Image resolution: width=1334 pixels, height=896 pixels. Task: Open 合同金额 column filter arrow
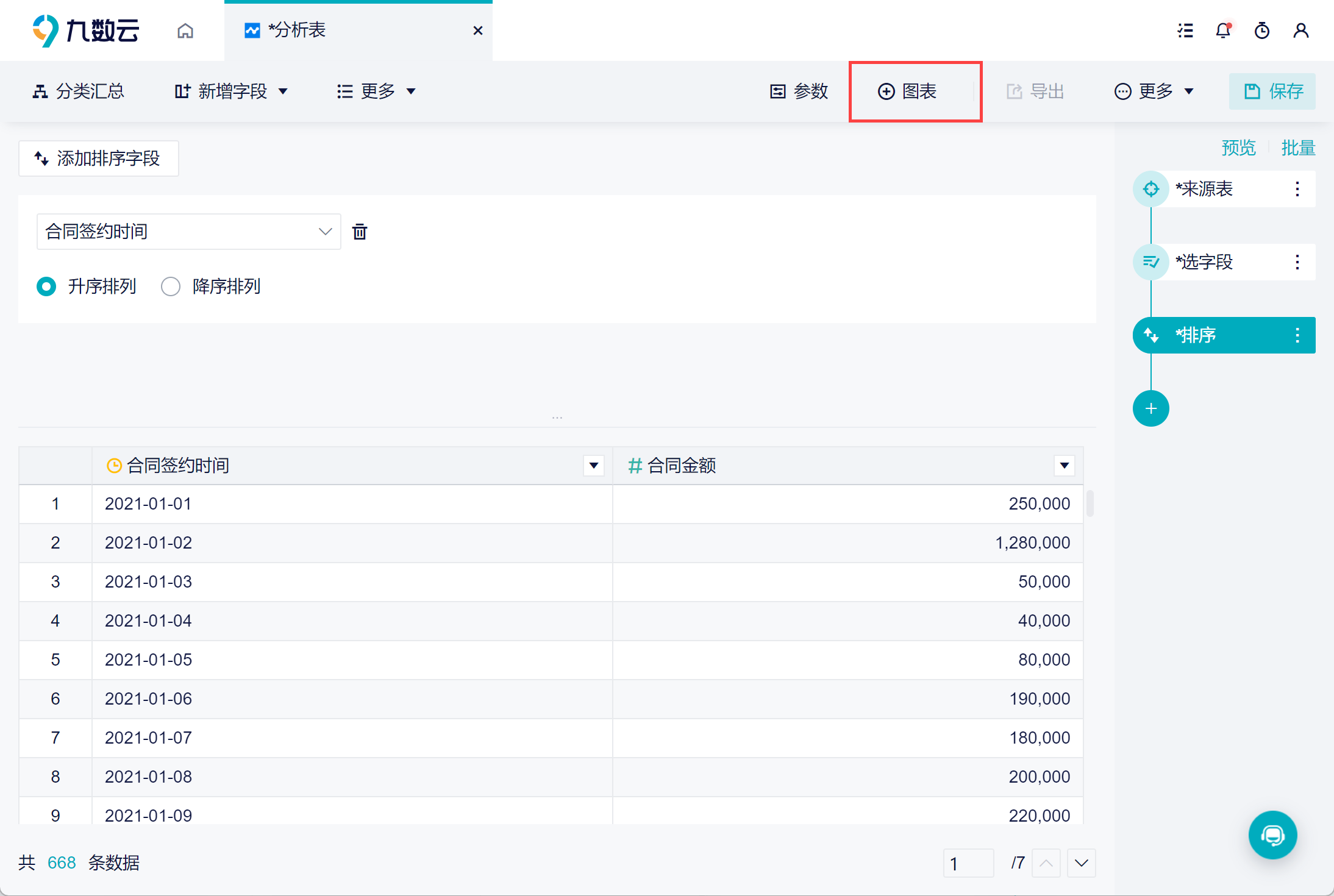[x=1064, y=466]
